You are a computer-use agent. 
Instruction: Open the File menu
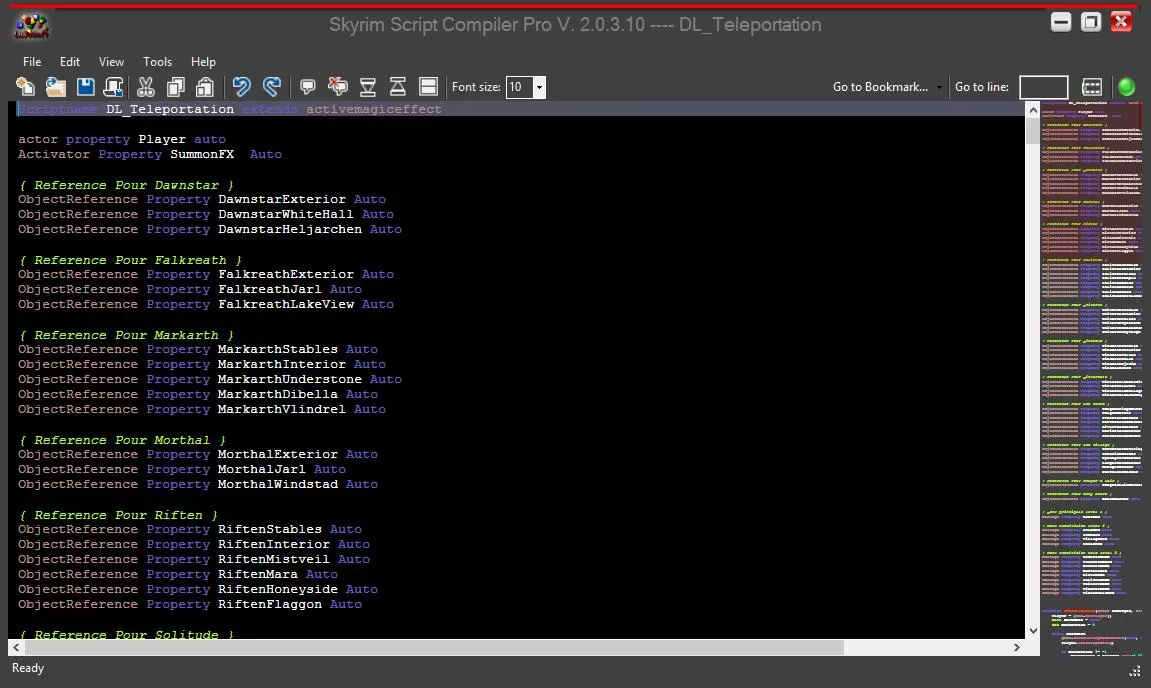point(32,62)
